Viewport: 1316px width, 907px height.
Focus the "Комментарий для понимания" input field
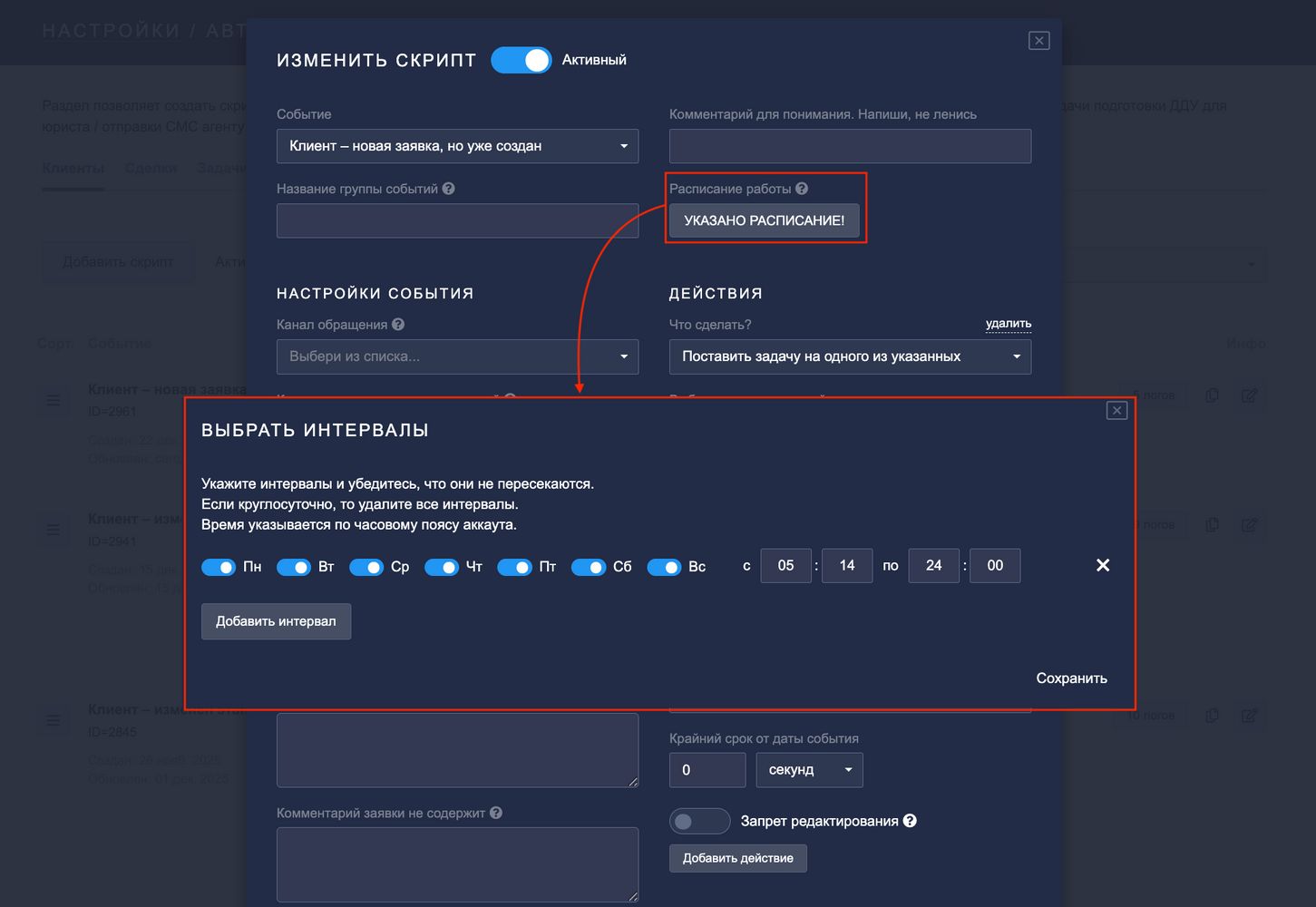click(x=850, y=146)
